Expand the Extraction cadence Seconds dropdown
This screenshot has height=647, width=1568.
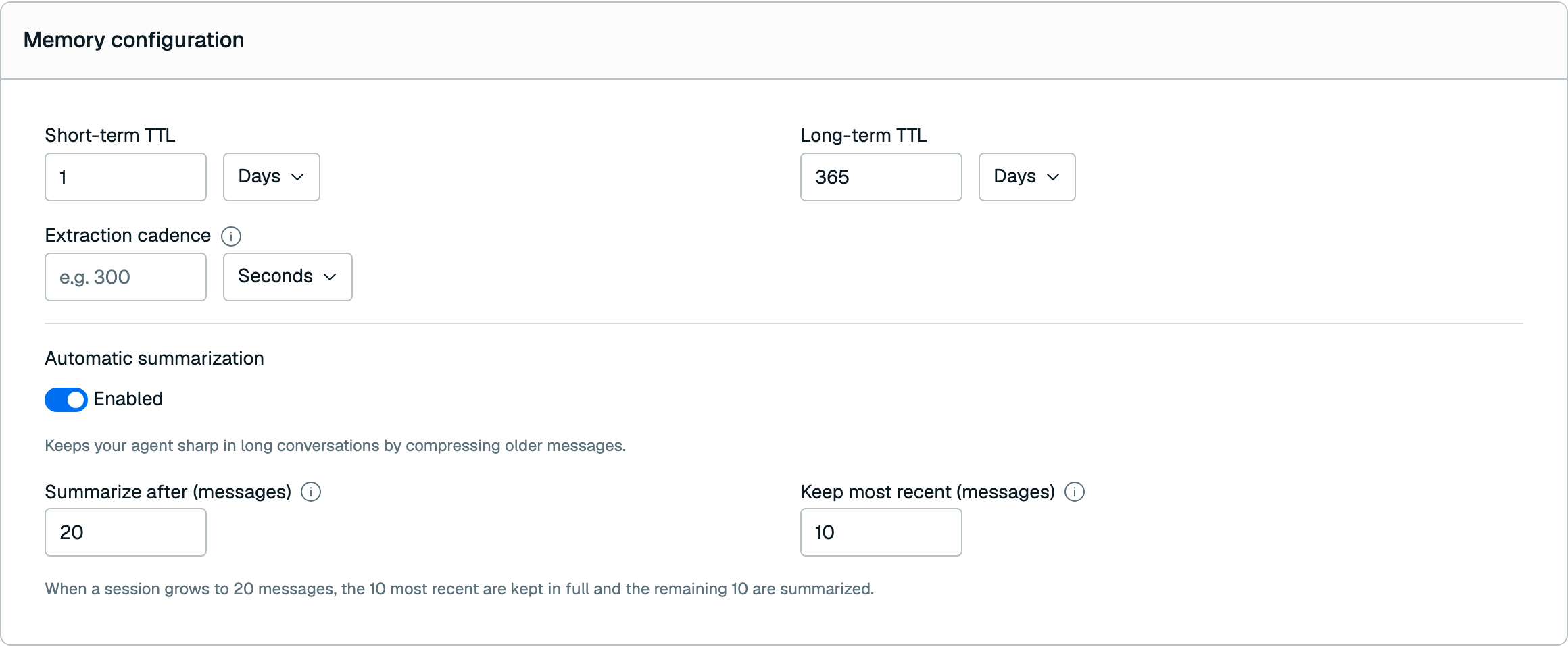click(288, 277)
